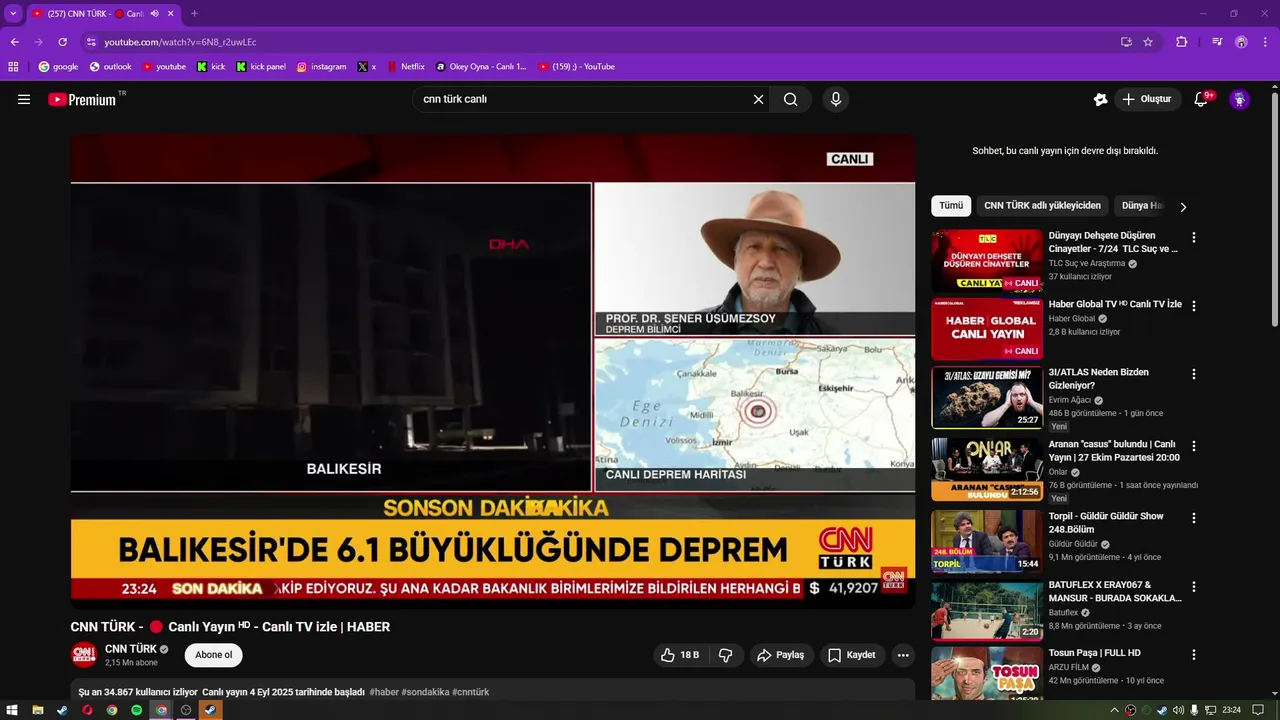Open 3I/ATLAS Evrim Ağacı thumbnail

click(987, 397)
